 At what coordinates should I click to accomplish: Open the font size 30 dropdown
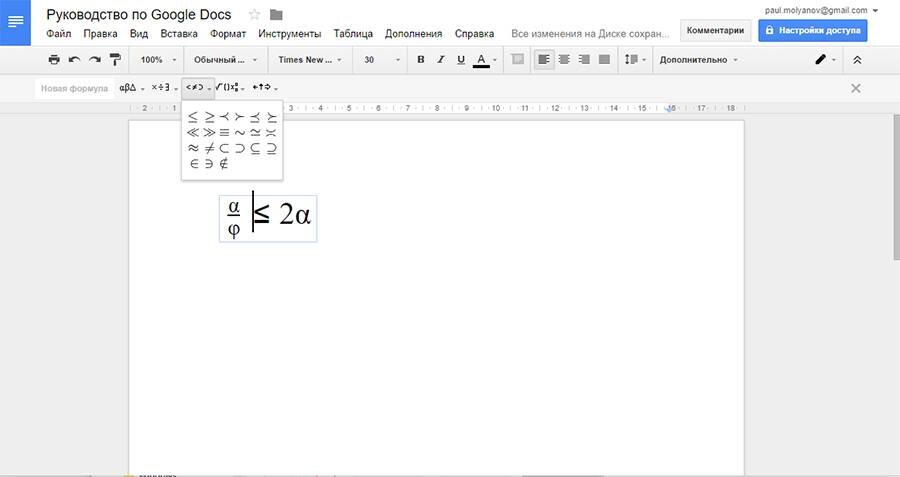pos(382,60)
